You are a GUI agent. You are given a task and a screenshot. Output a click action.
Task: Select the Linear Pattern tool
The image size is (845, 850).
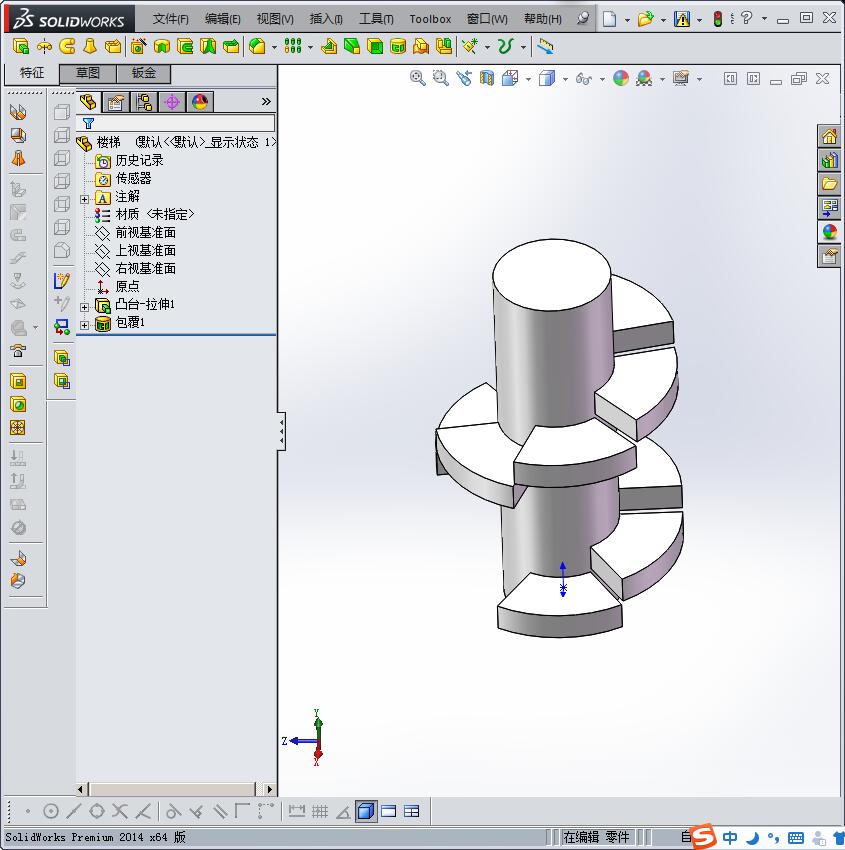pos(293,47)
